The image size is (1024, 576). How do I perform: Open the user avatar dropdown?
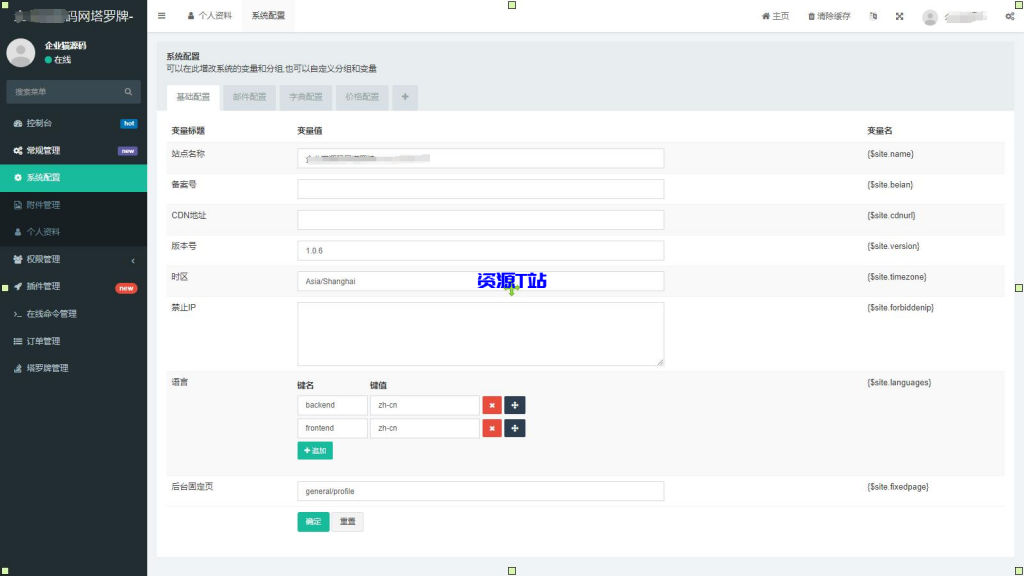pyautogui.click(x=930, y=17)
